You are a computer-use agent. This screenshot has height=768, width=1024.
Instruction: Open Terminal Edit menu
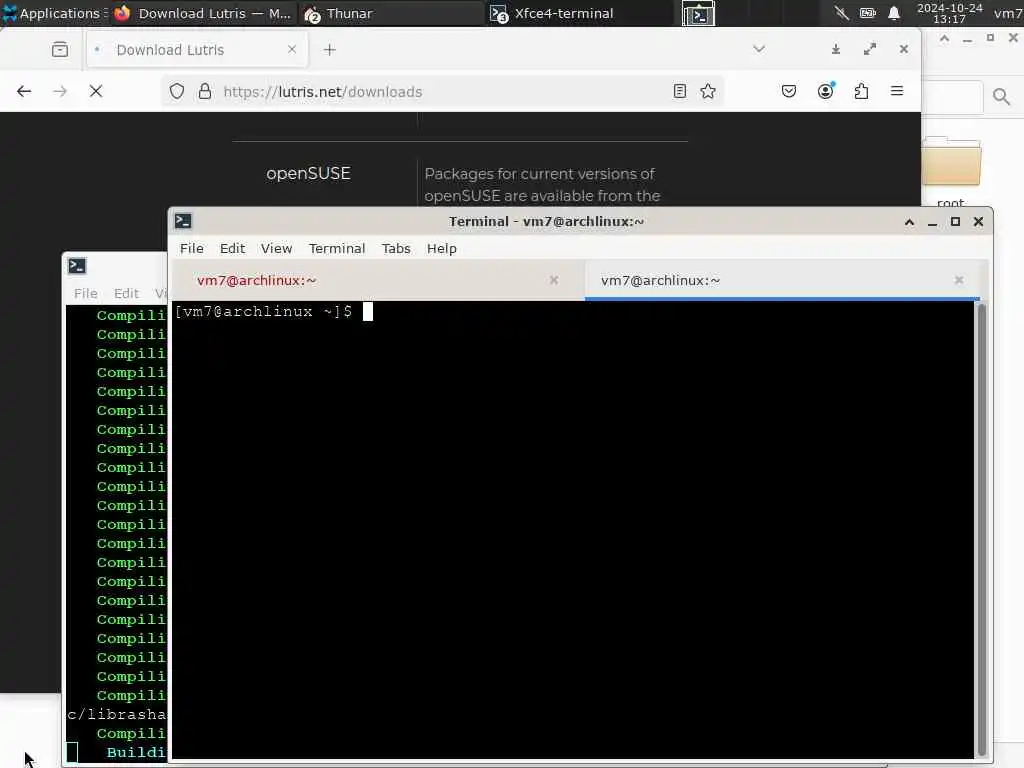pos(232,248)
